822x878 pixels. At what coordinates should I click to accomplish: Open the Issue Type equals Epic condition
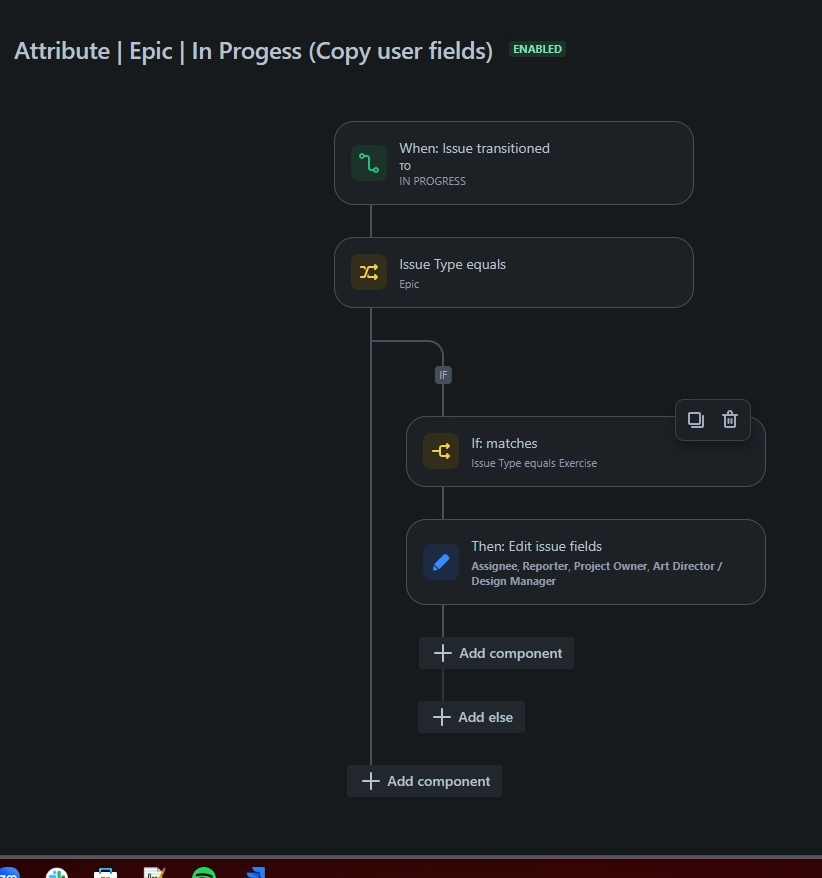click(x=514, y=272)
